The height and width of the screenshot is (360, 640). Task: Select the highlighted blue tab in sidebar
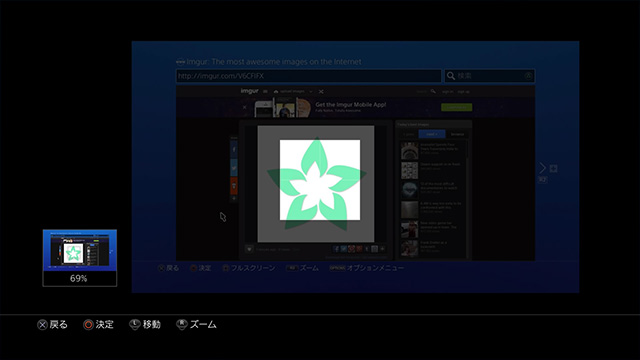point(432,134)
